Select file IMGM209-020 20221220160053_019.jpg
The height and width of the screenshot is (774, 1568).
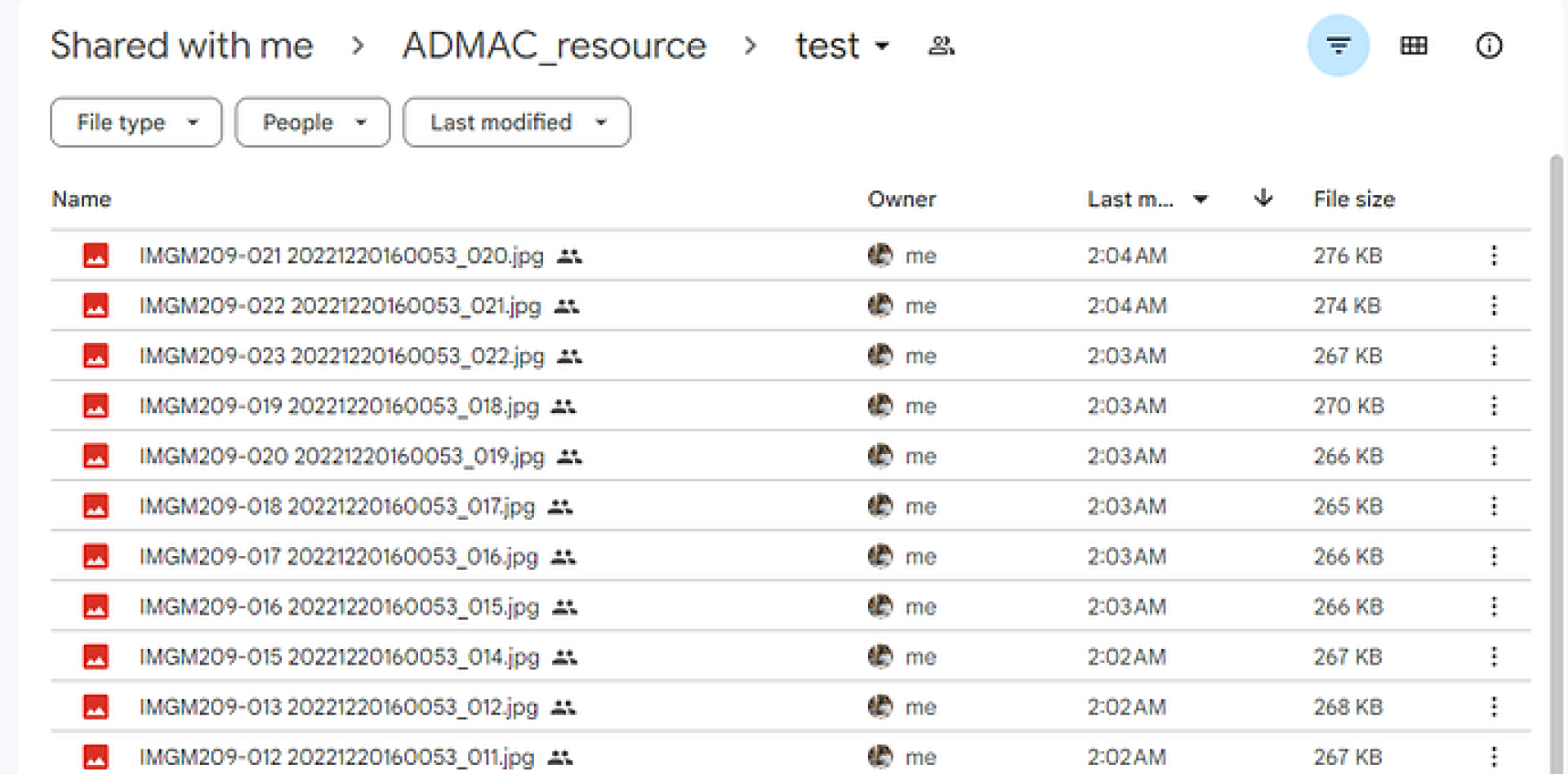(341, 456)
